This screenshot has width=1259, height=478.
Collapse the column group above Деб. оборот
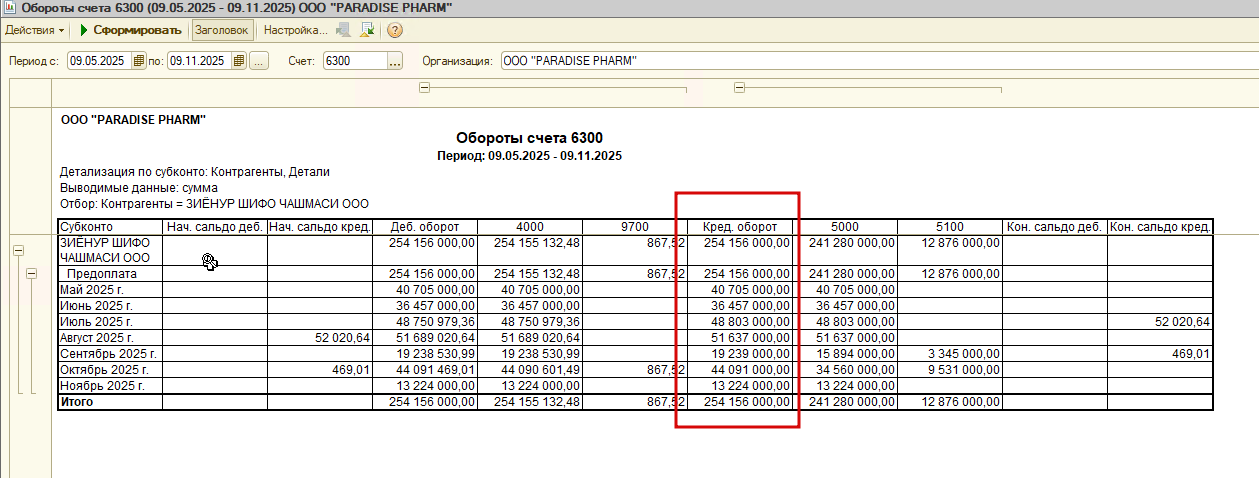424,88
